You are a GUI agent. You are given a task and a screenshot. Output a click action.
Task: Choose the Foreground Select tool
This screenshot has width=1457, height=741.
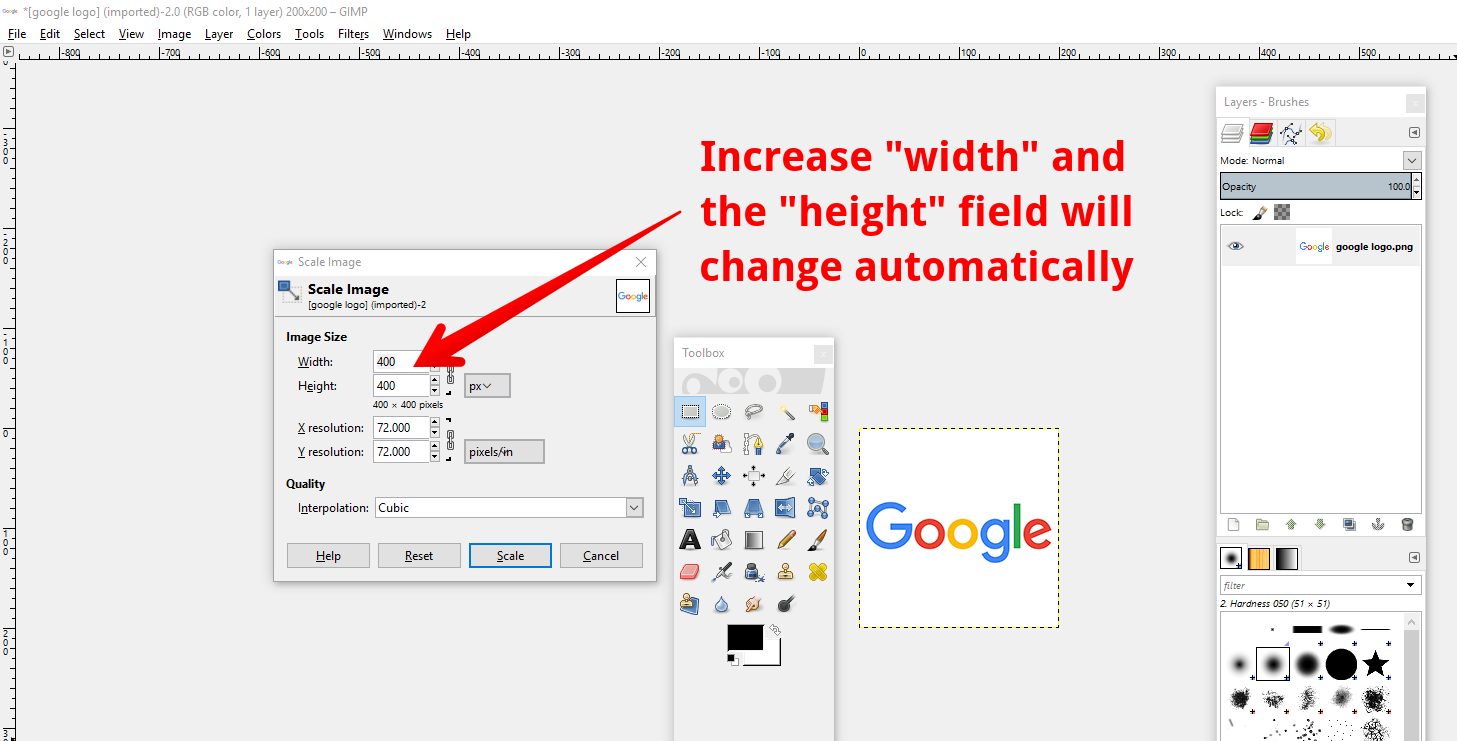(722, 444)
